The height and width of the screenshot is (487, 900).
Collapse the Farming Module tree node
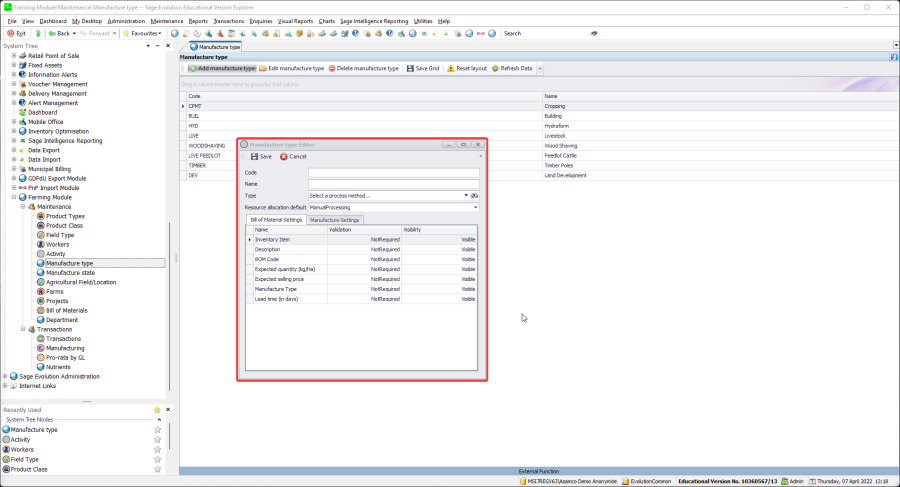[x=14, y=197]
